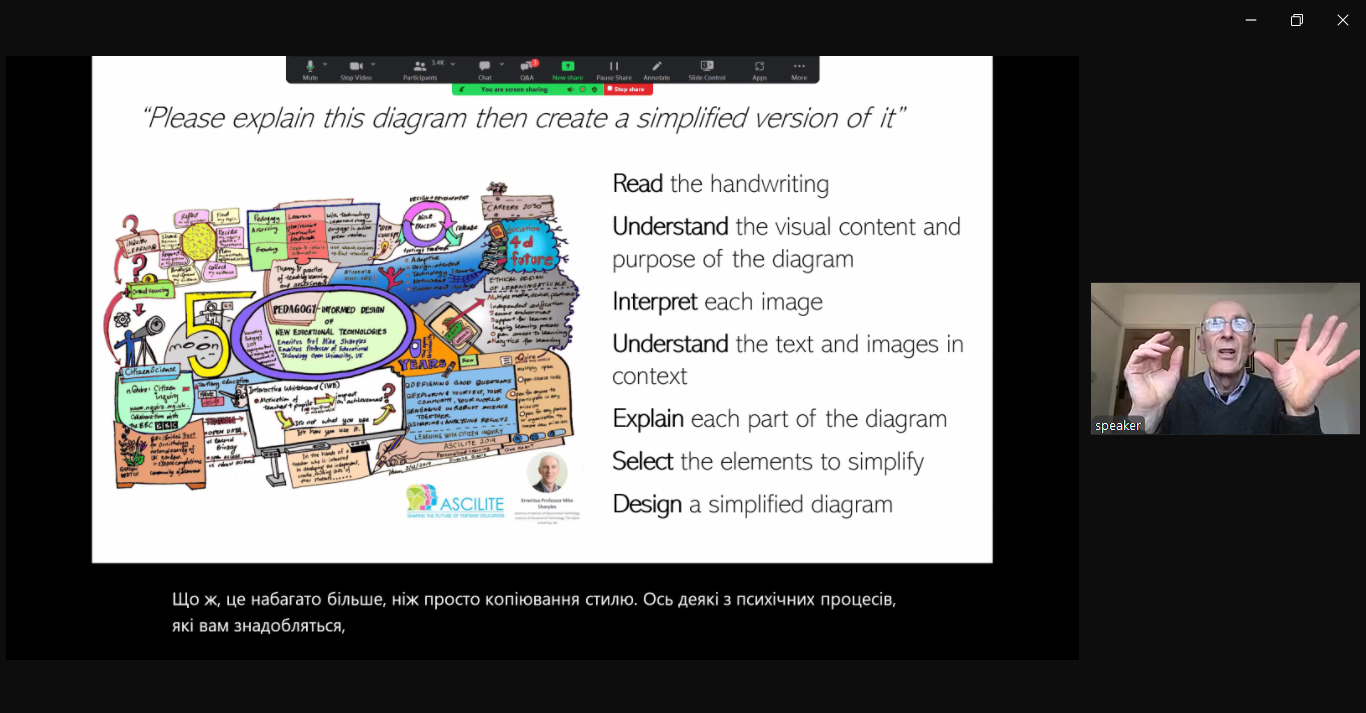Open the Chat panel
Viewport: 1366px width, 713px height.
point(484,67)
